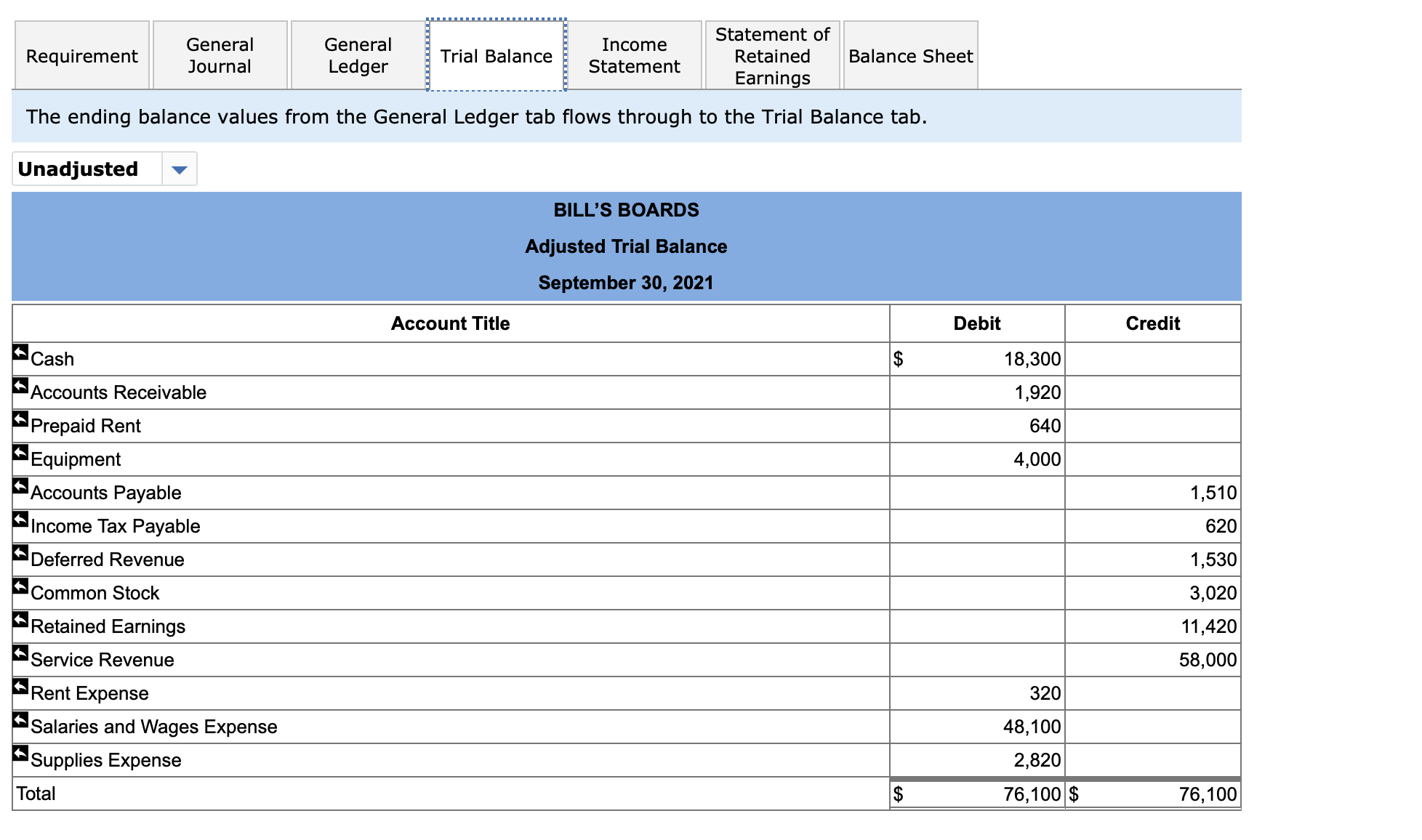Click the arrow icon beside Cash
Viewport: 1422px width, 840px height.
(x=20, y=352)
